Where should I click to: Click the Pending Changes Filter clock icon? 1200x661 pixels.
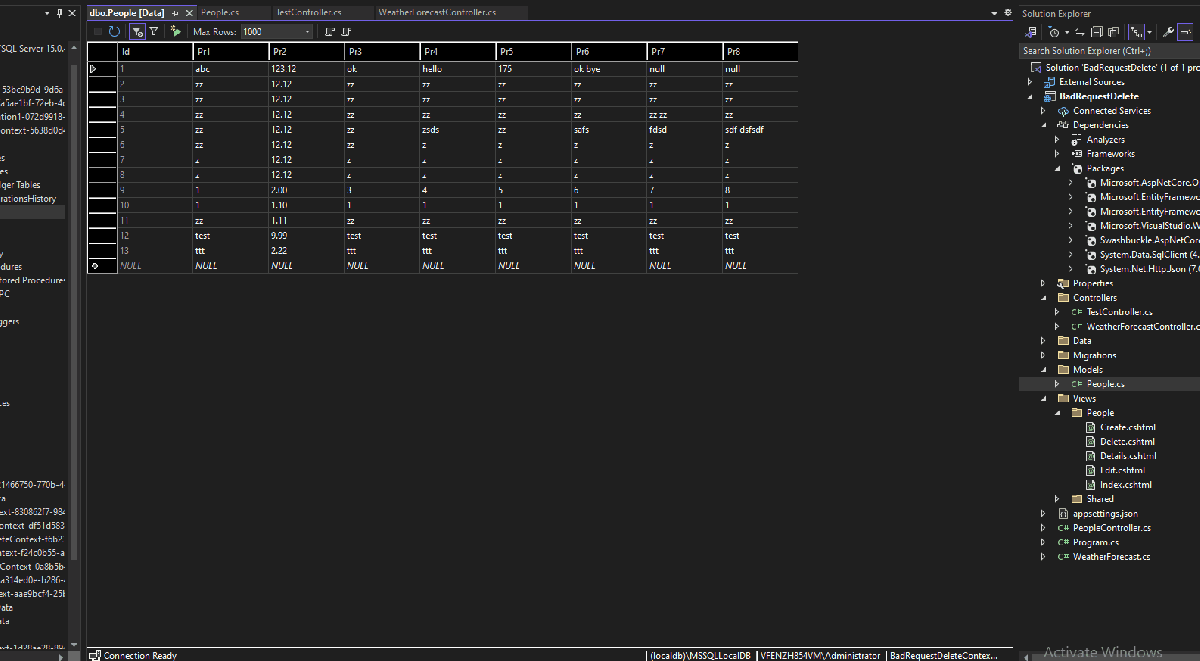tap(1054, 32)
